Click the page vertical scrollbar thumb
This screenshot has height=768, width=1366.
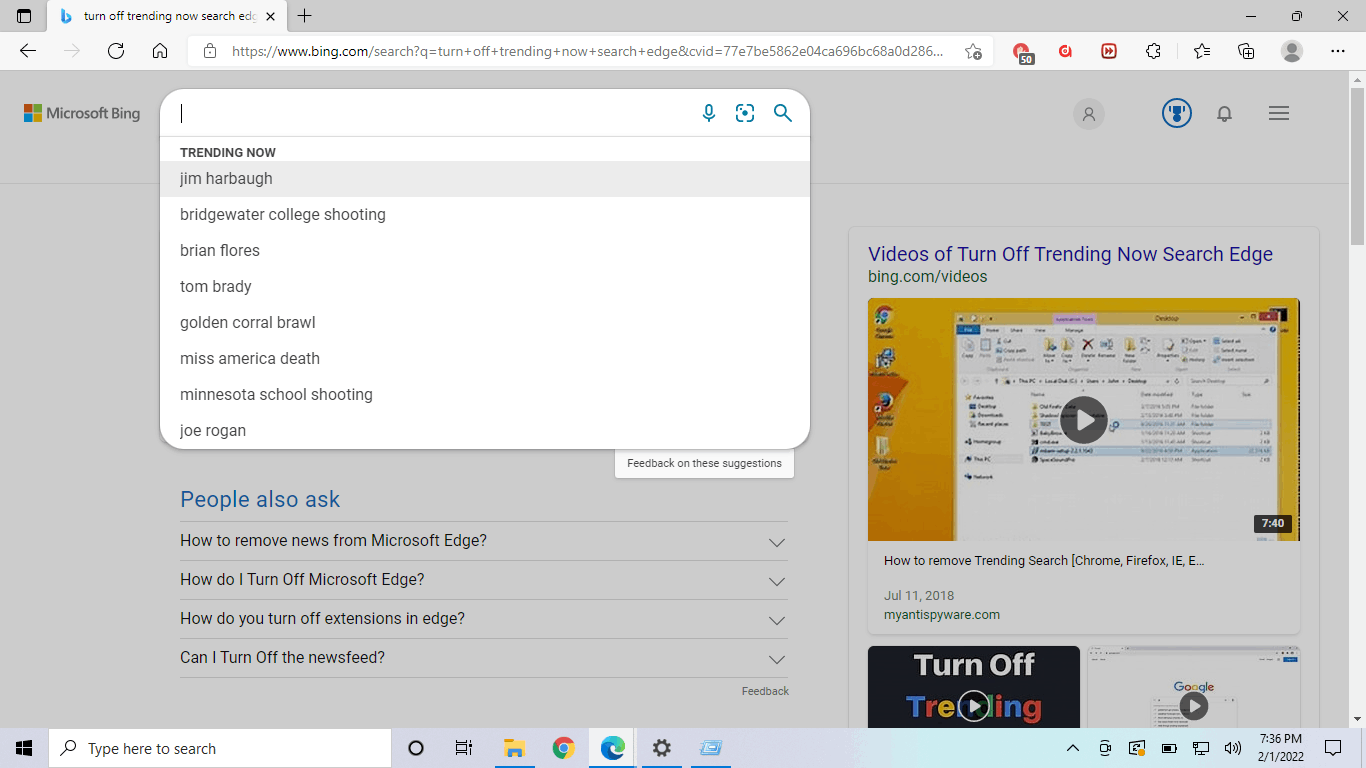click(1357, 165)
